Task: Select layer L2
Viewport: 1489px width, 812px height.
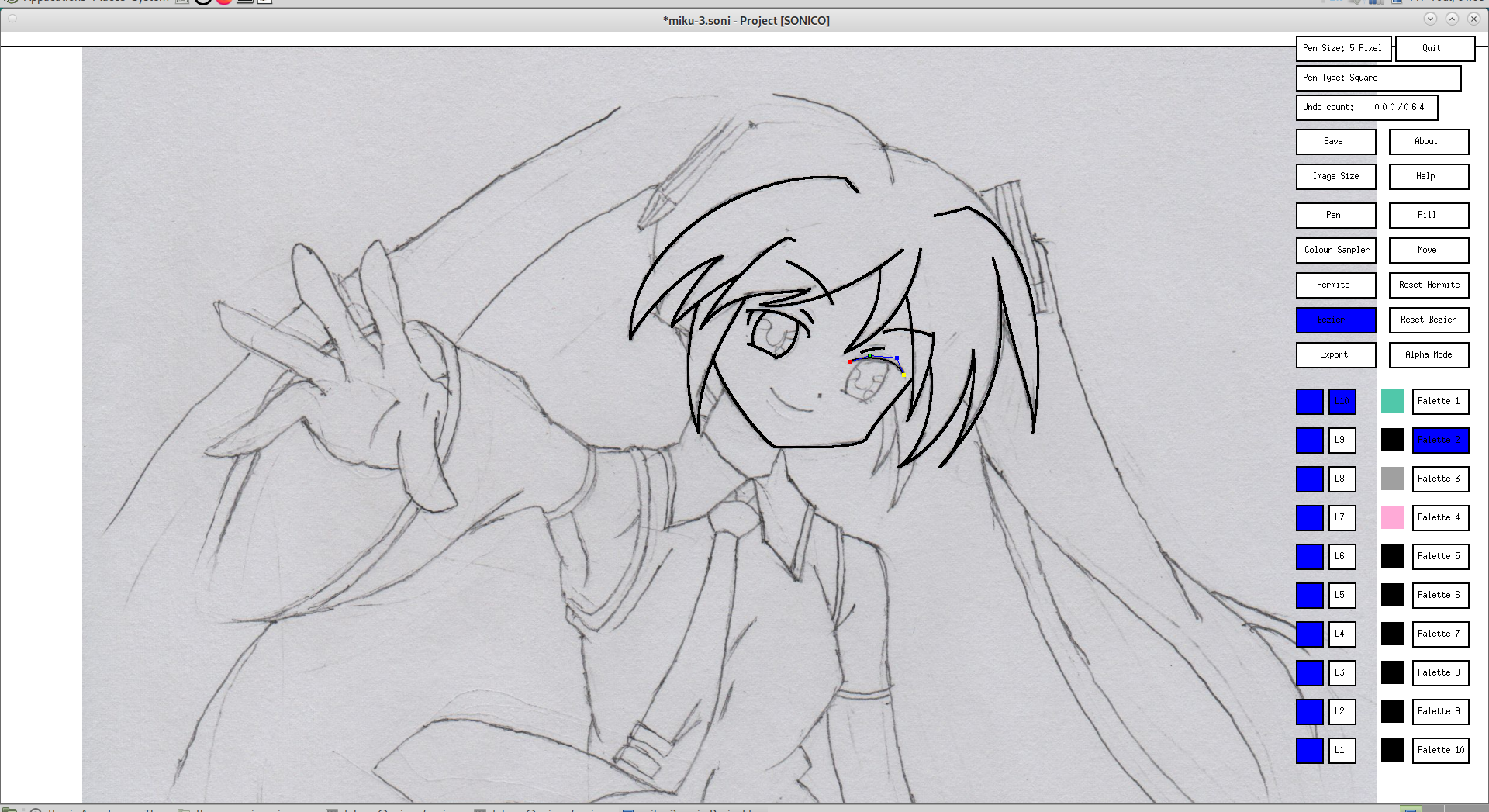Action: tap(1342, 711)
